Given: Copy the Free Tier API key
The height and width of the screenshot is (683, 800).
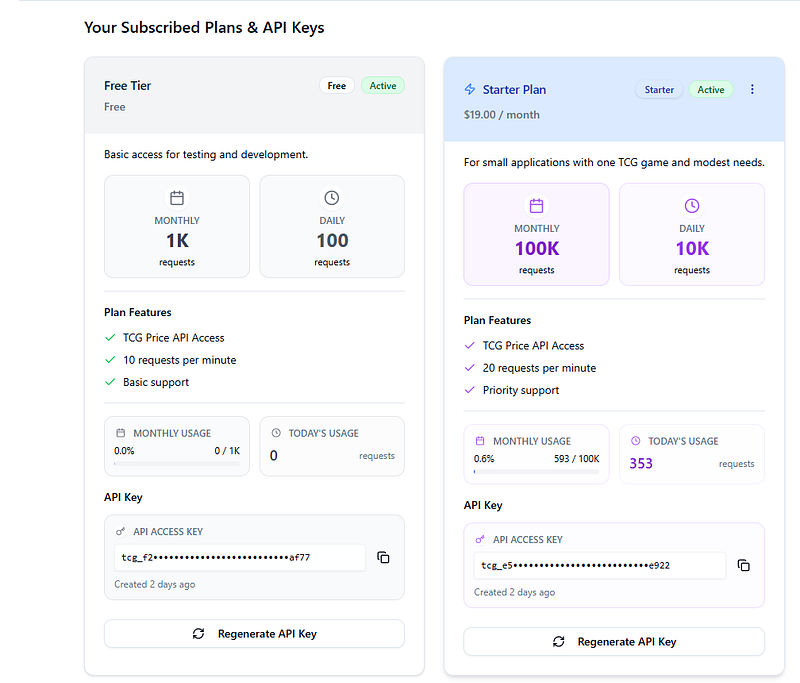Looking at the screenshot, I should [383, 558].
